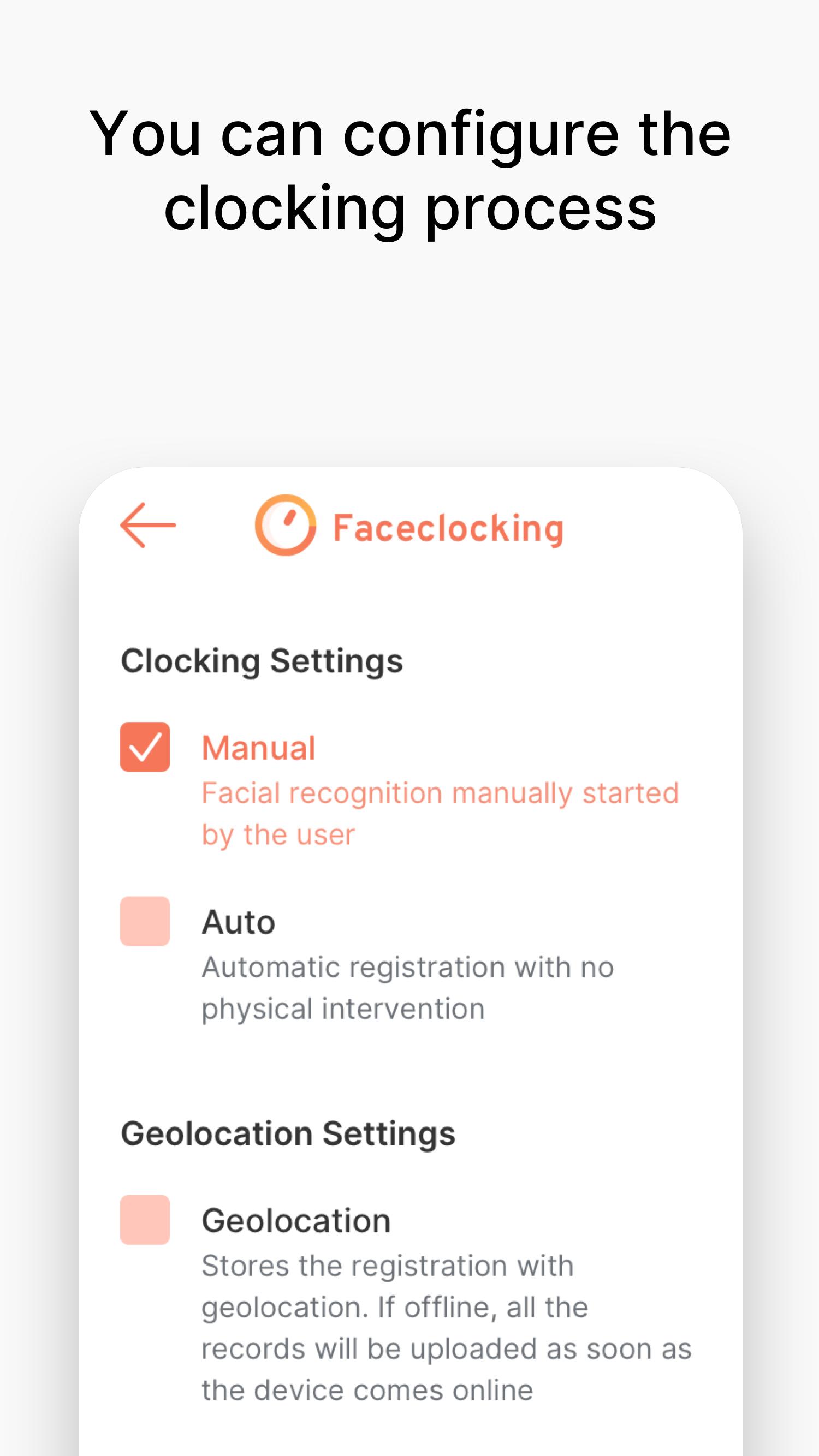This screenshot has height=1456, width=819.
Task: Tap the white checkmark inside Manual box
Action: 145,747
